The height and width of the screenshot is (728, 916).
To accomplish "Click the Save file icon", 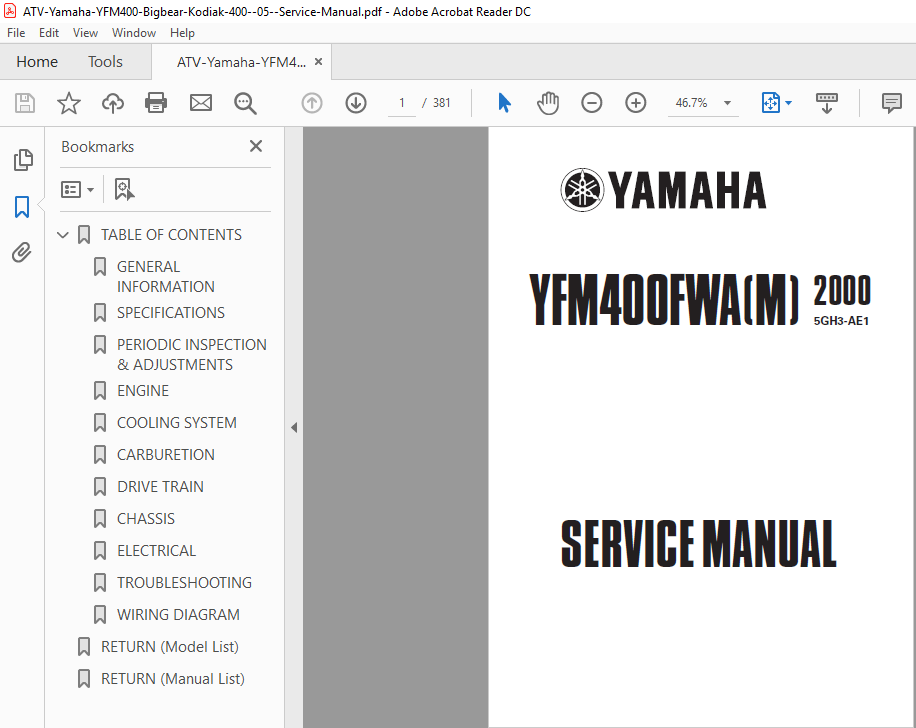I will [25, 103].
